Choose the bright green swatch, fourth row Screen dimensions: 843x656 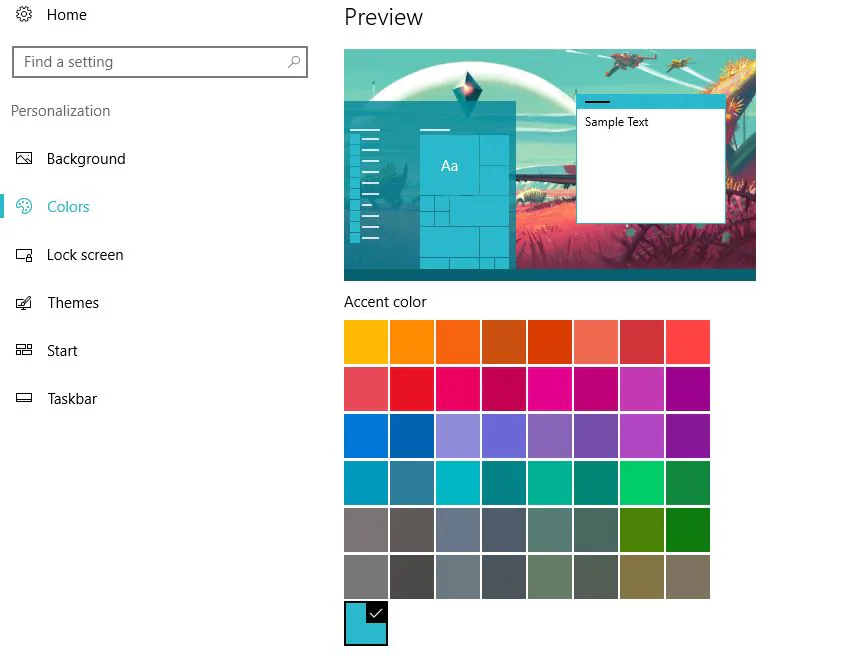click(x=641, y=483)
